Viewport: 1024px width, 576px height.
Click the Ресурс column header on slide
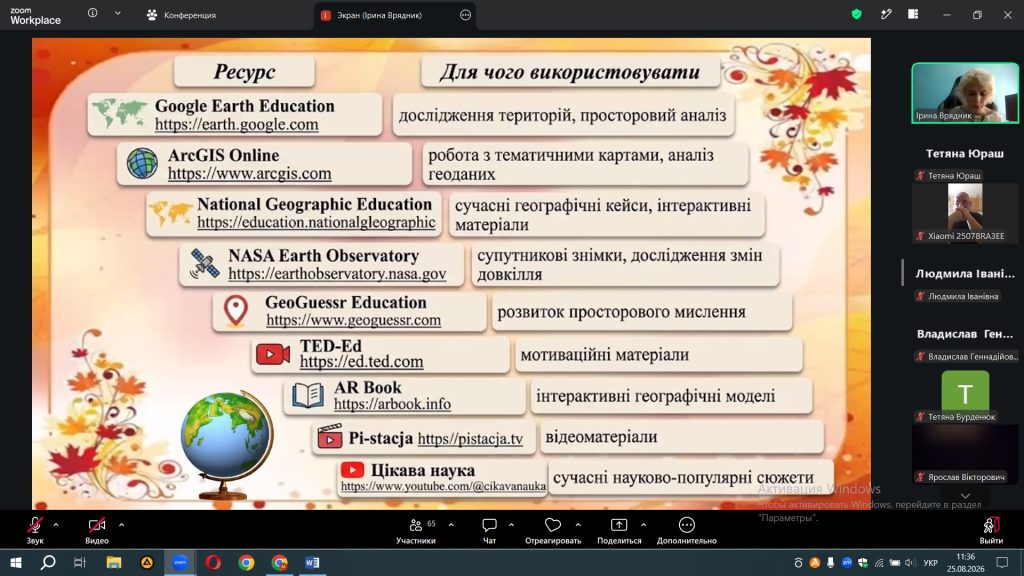[244, 72]
